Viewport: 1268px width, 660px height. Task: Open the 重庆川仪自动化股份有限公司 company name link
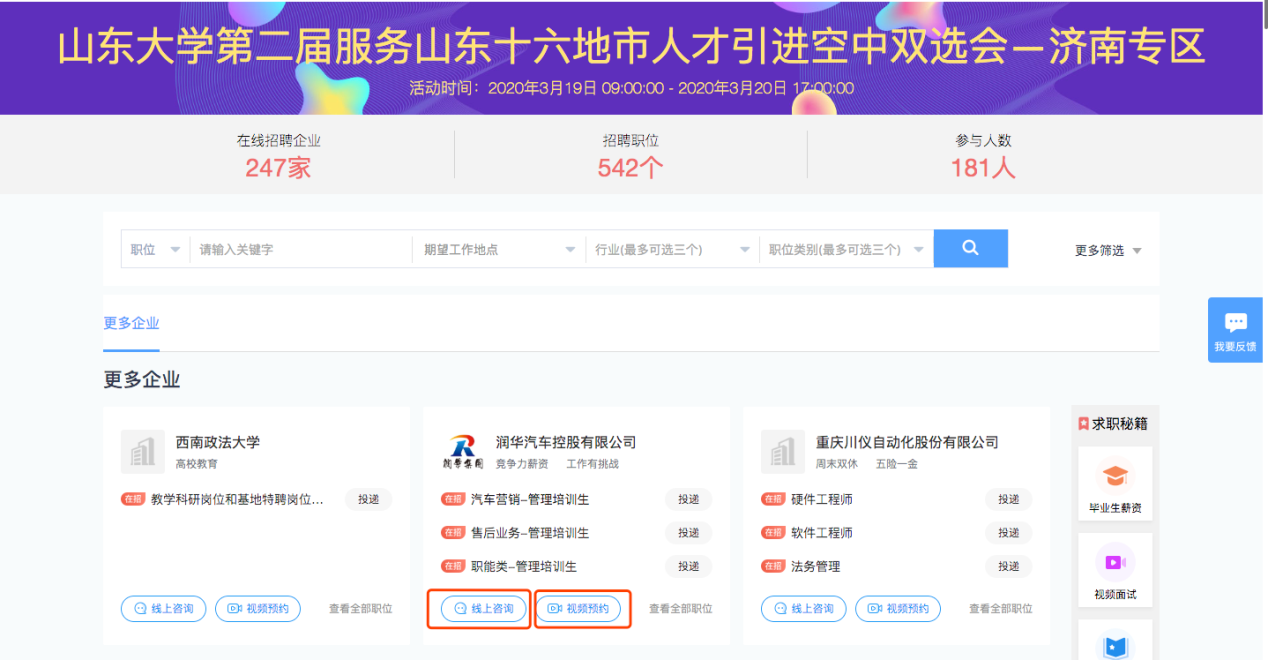pyautogui.click(x=907, y=442)
